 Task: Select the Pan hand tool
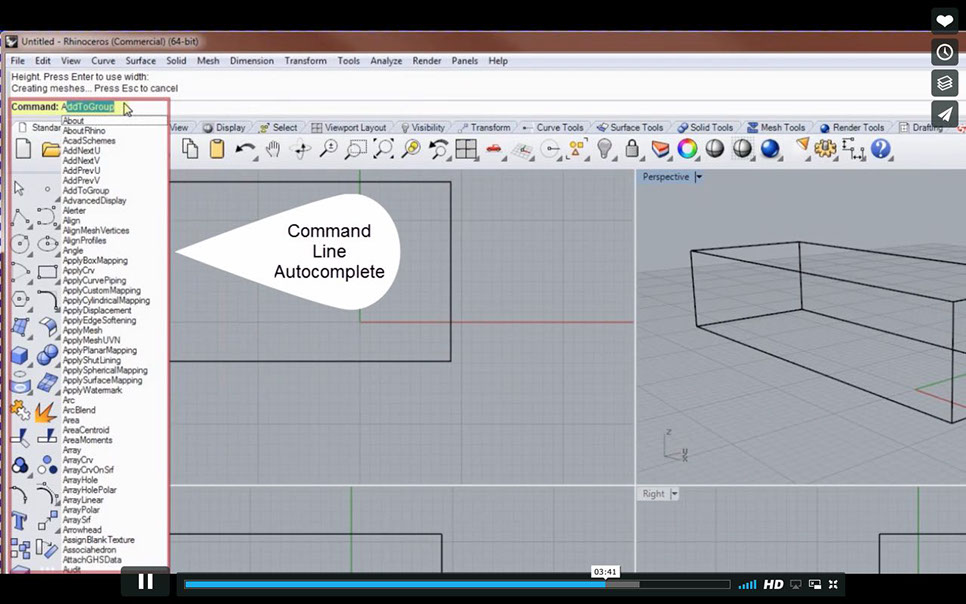[272, 149]
